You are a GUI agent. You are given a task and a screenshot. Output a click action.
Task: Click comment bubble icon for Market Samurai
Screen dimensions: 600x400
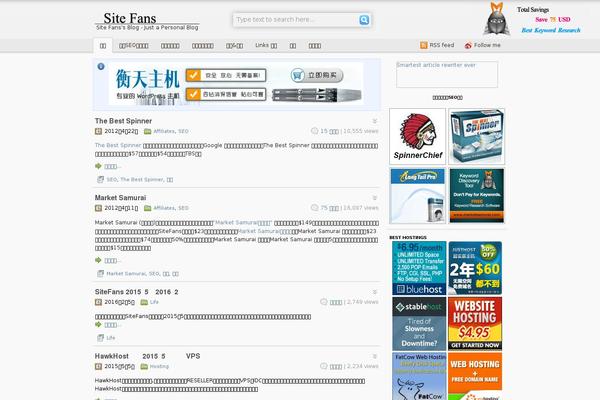(x=315, y=208)
